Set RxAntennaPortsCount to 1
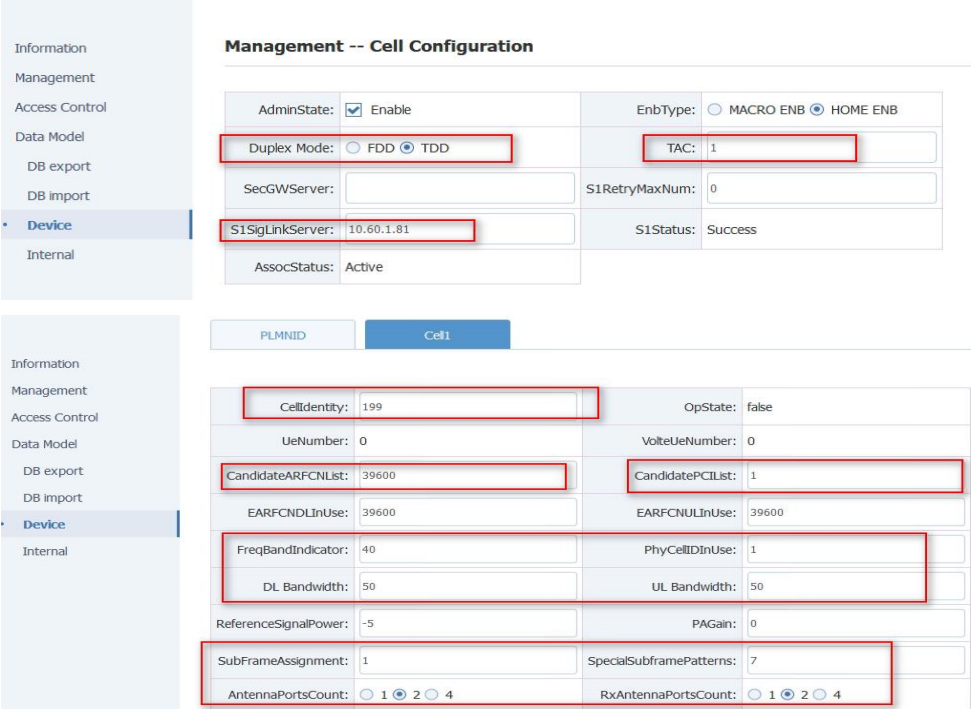This screenshot has height=715, width=979. (x=758, y=693)
